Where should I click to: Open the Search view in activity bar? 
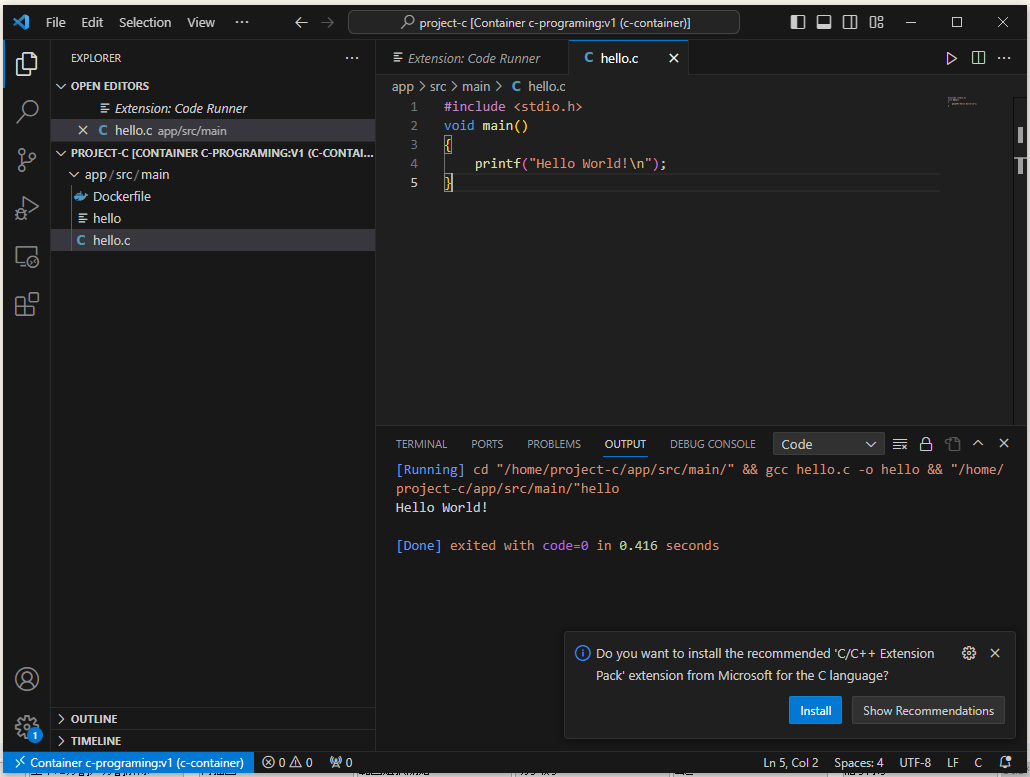click(27, 112)
